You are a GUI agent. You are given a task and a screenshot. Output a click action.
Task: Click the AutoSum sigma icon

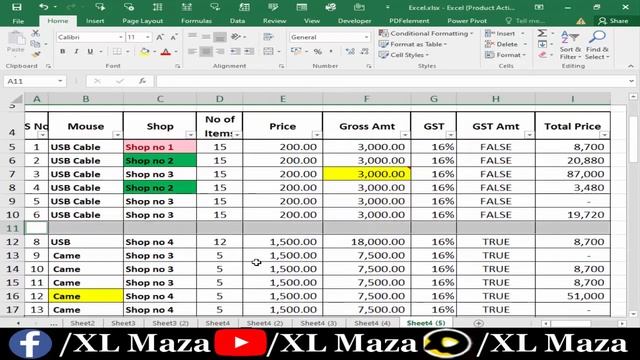[542, 33]
